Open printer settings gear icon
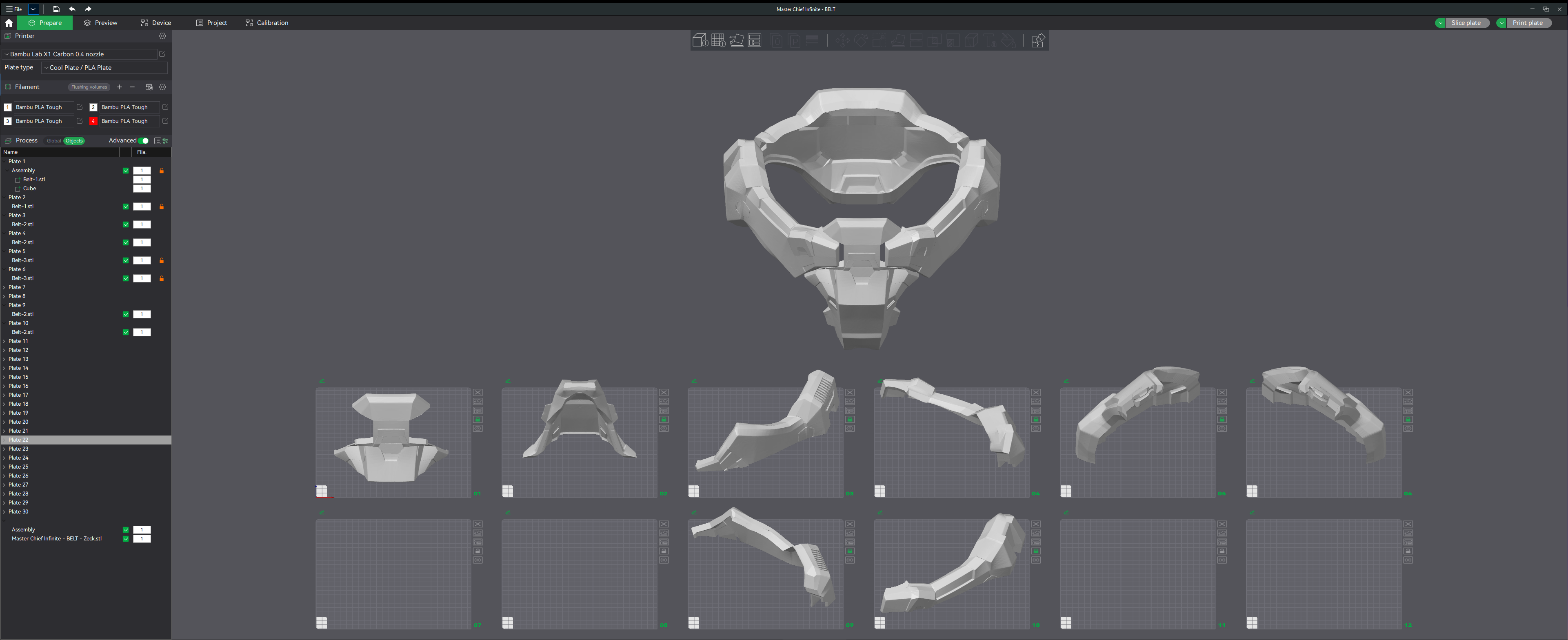The image size is (1568, 640). coord(162,36)
